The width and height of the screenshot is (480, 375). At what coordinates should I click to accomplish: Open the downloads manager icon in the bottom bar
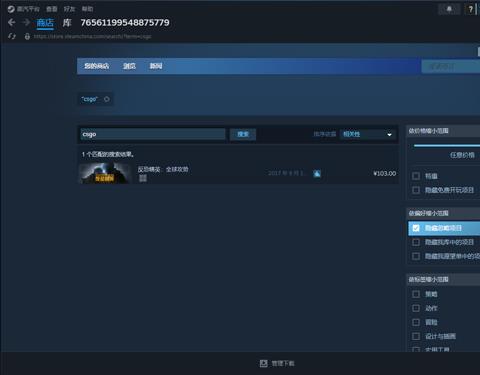click(x=263, y=363)
